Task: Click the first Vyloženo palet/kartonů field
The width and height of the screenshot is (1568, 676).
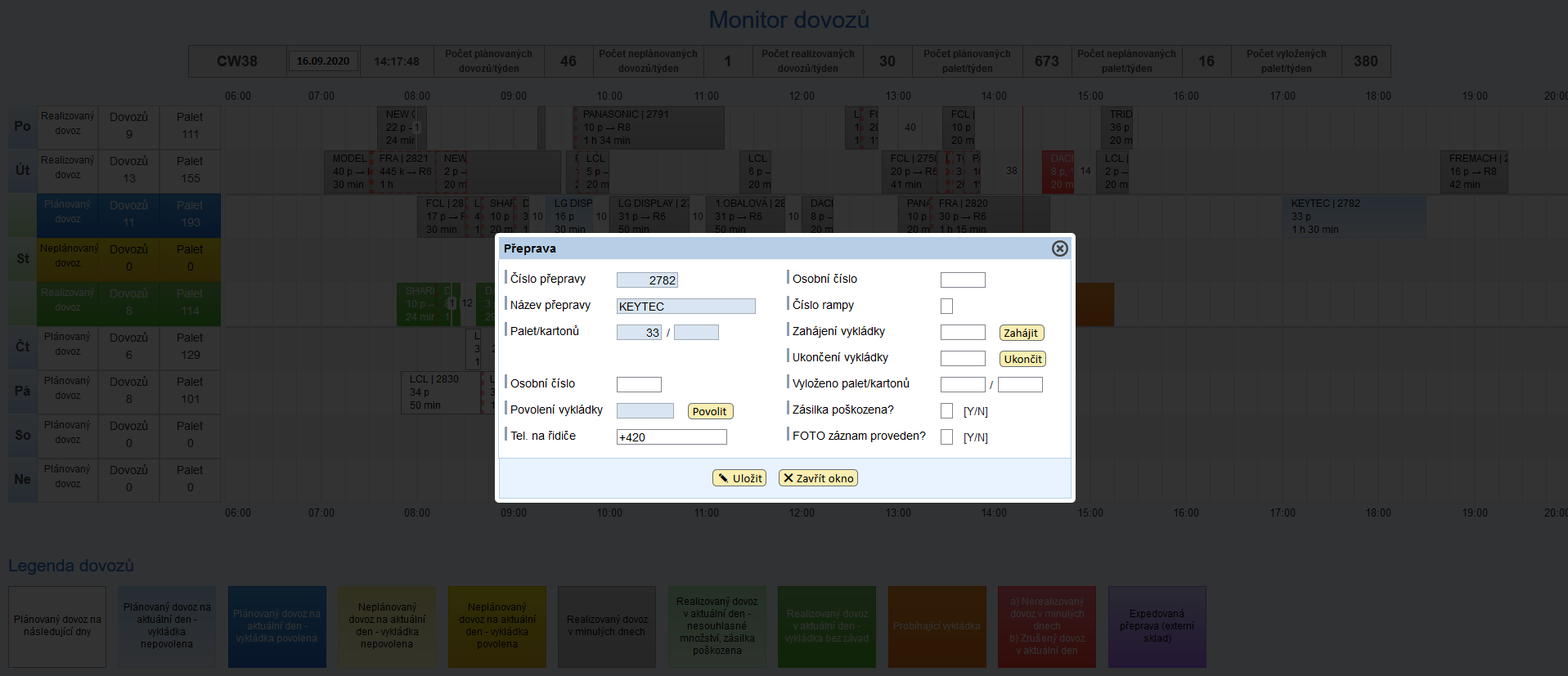Action: [x=963, y=384]
